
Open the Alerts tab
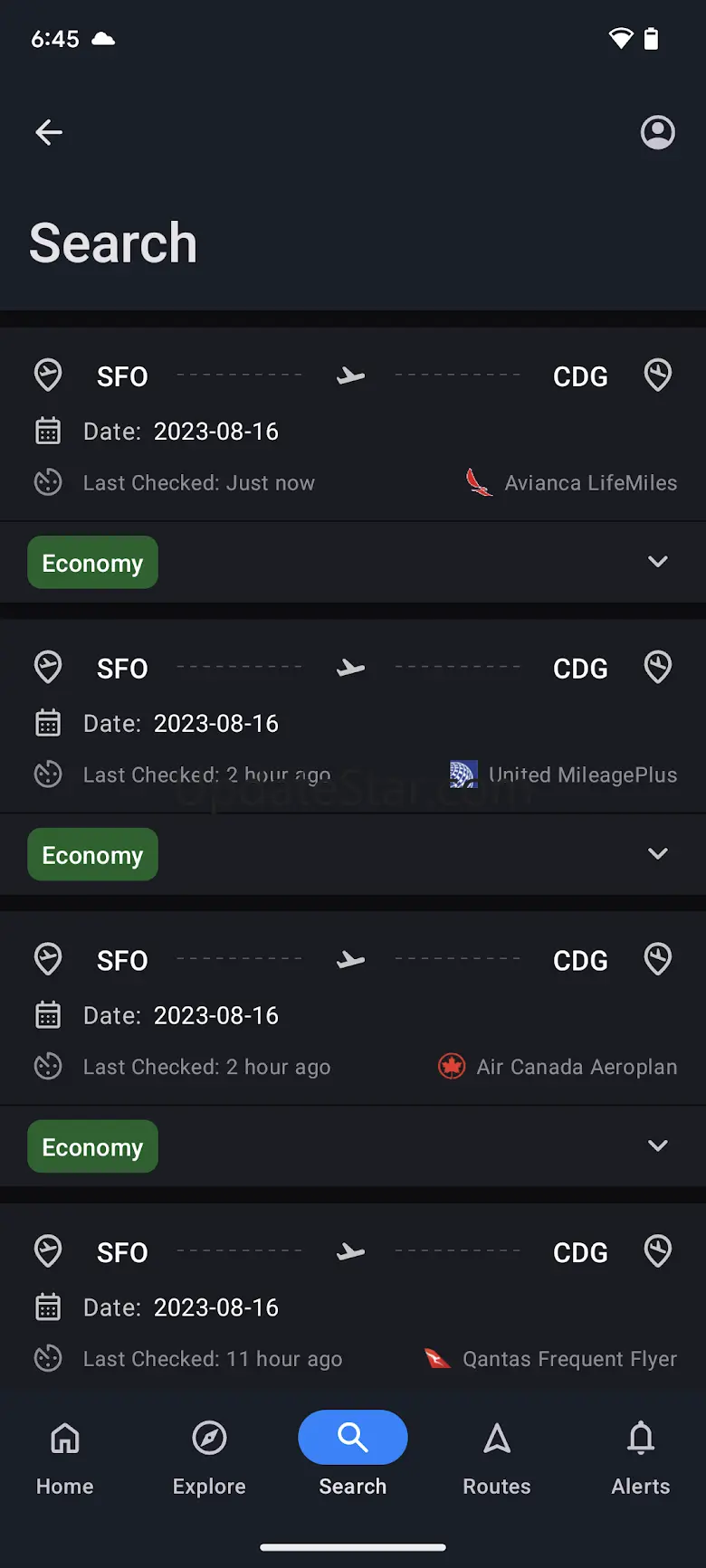coord(641,1454)
